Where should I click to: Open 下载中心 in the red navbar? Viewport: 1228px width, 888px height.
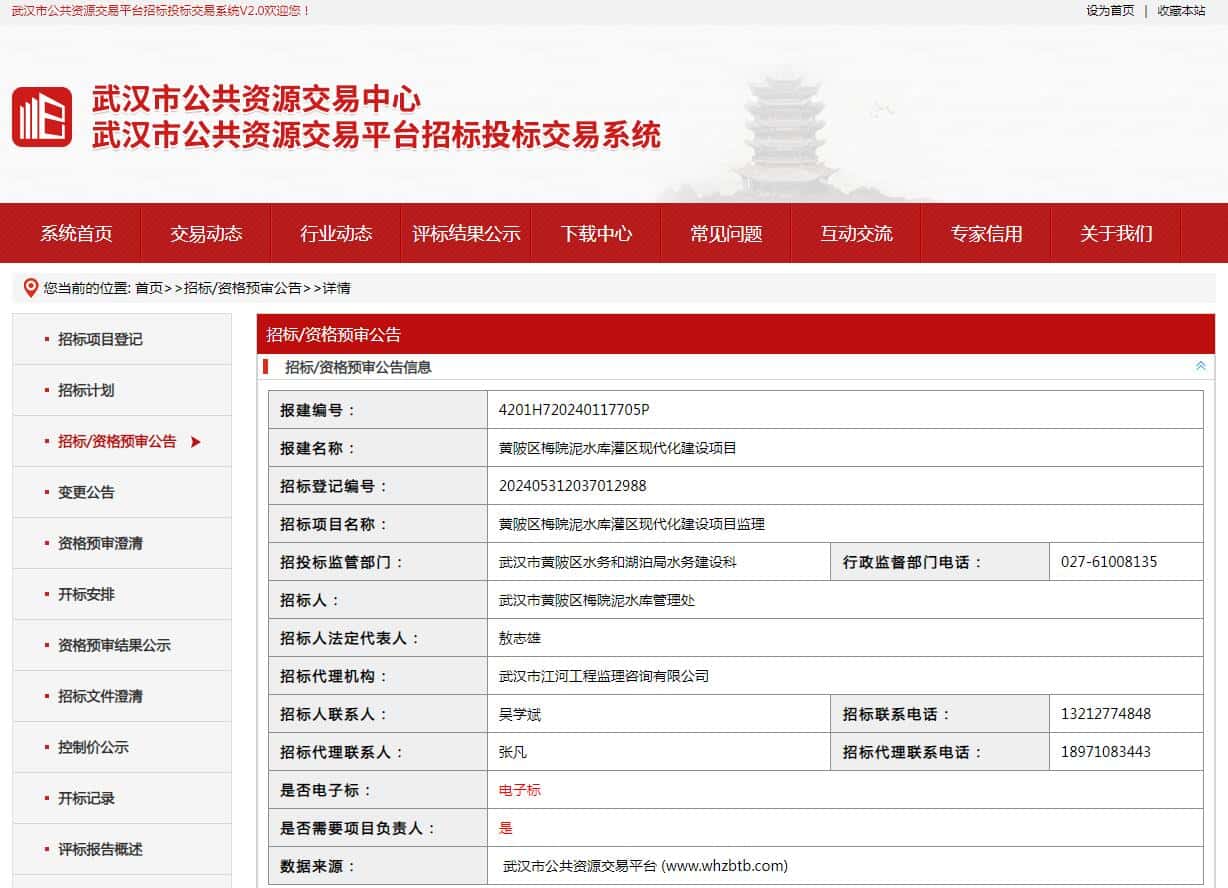coord(596,234)
